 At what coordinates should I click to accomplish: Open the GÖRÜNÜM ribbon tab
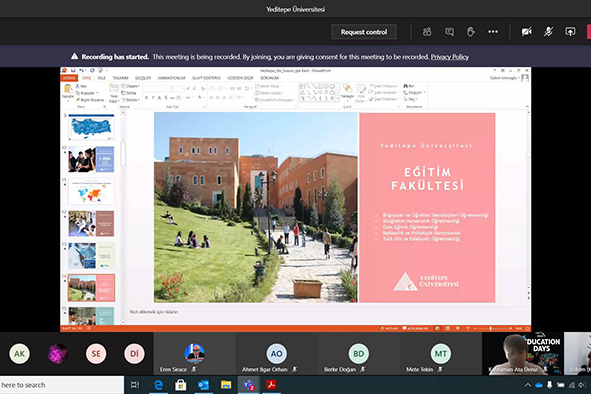[269, 78]
